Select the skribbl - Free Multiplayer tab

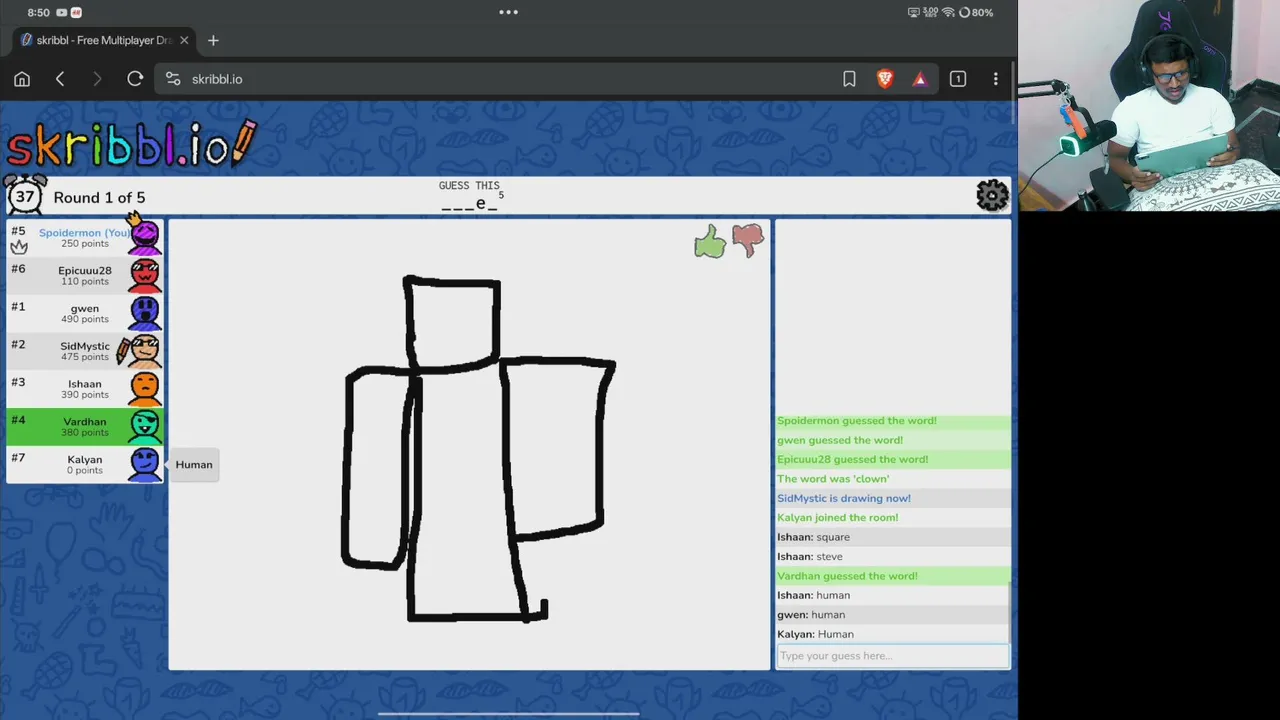pos(105,40)
